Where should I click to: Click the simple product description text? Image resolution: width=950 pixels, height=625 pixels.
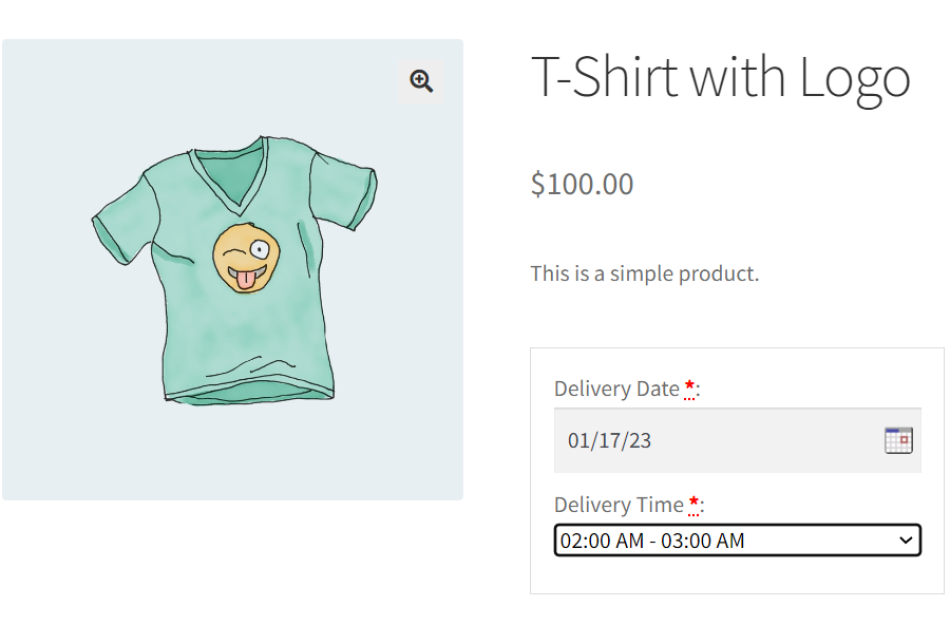(645, 272)
